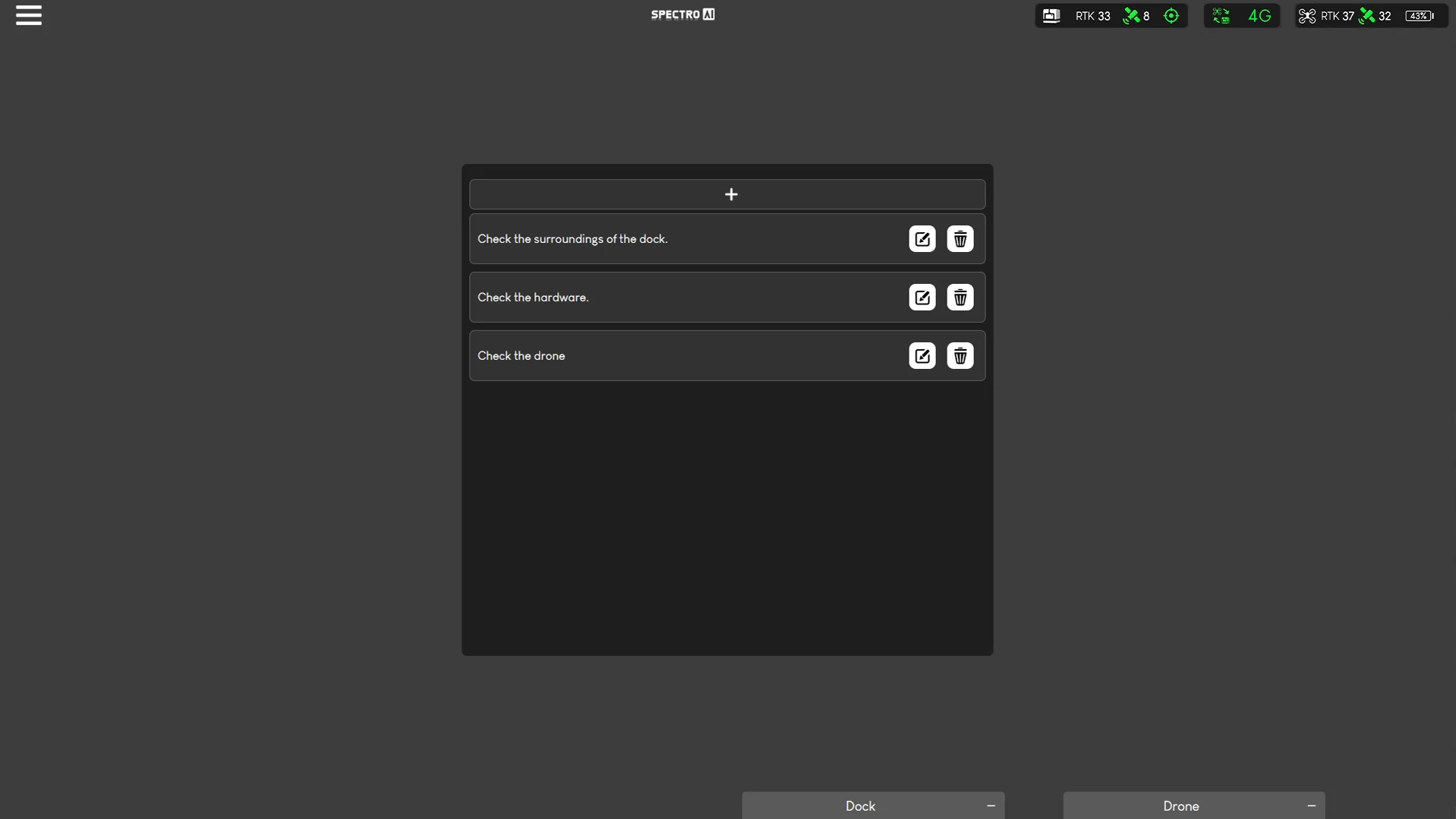The image size is (1456, 819).
Task: Delete the 'Check the surroundings of the dock' item
Action: point(960,238)
